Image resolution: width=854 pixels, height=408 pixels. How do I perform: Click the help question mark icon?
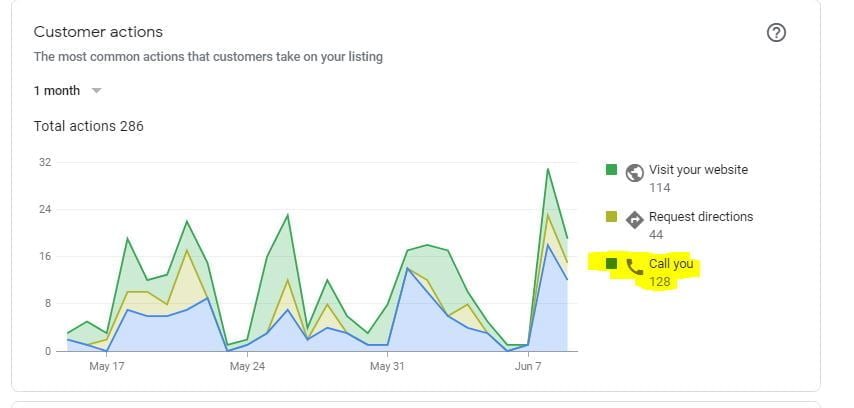pyautogui.click(x=776, y=33)
